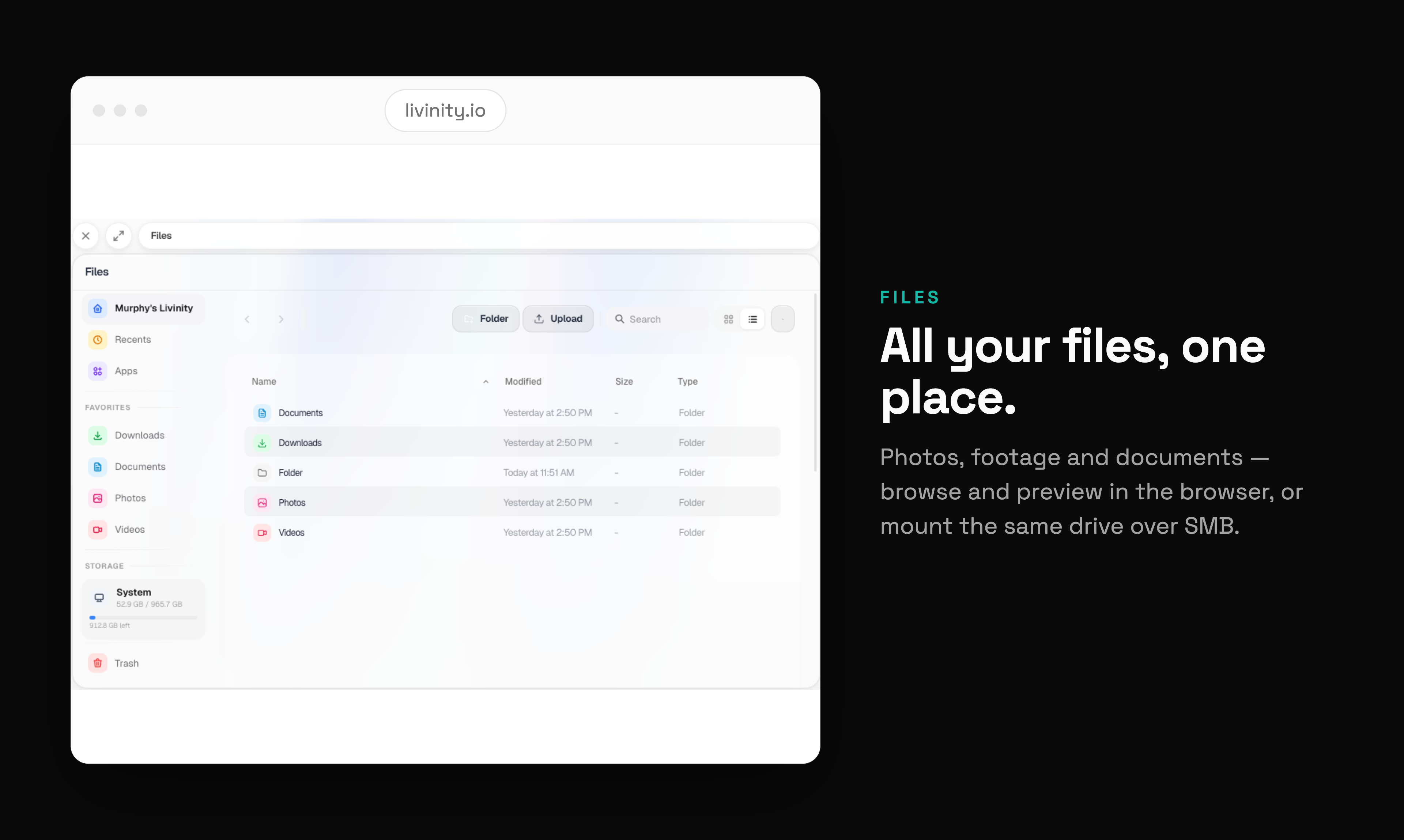Click the '52.9 GB / 965.7 GB' text
This screenshot has width=1404, height=840.
click(150, 605)
